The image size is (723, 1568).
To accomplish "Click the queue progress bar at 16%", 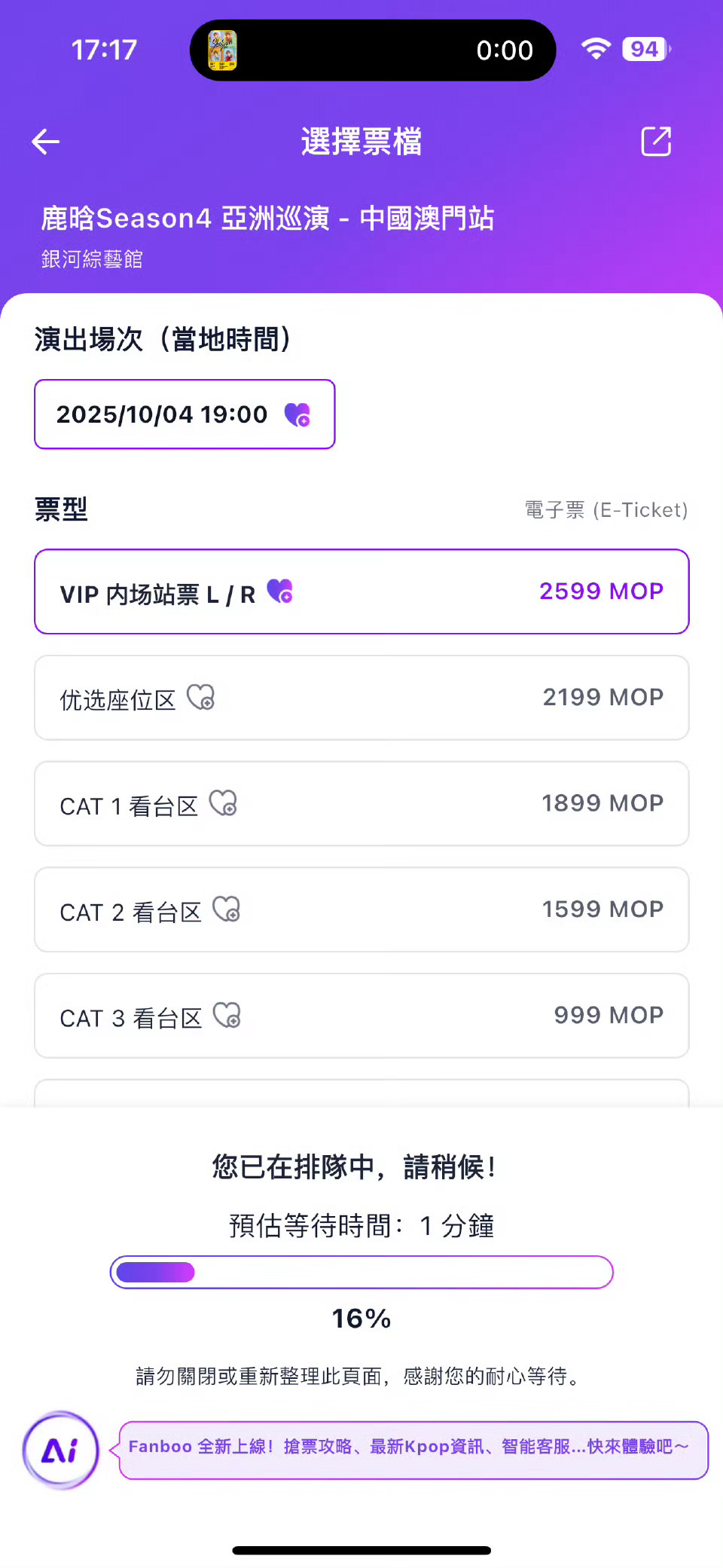I will (x=361, y=1273).
